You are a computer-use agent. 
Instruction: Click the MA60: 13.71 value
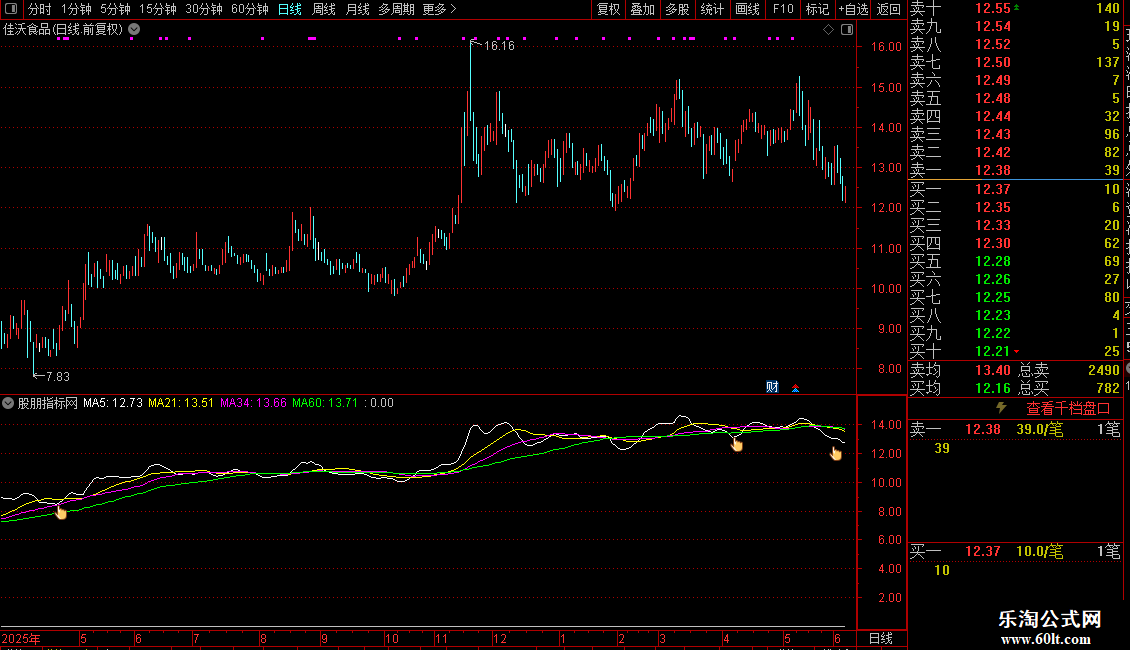coord(324,403)
